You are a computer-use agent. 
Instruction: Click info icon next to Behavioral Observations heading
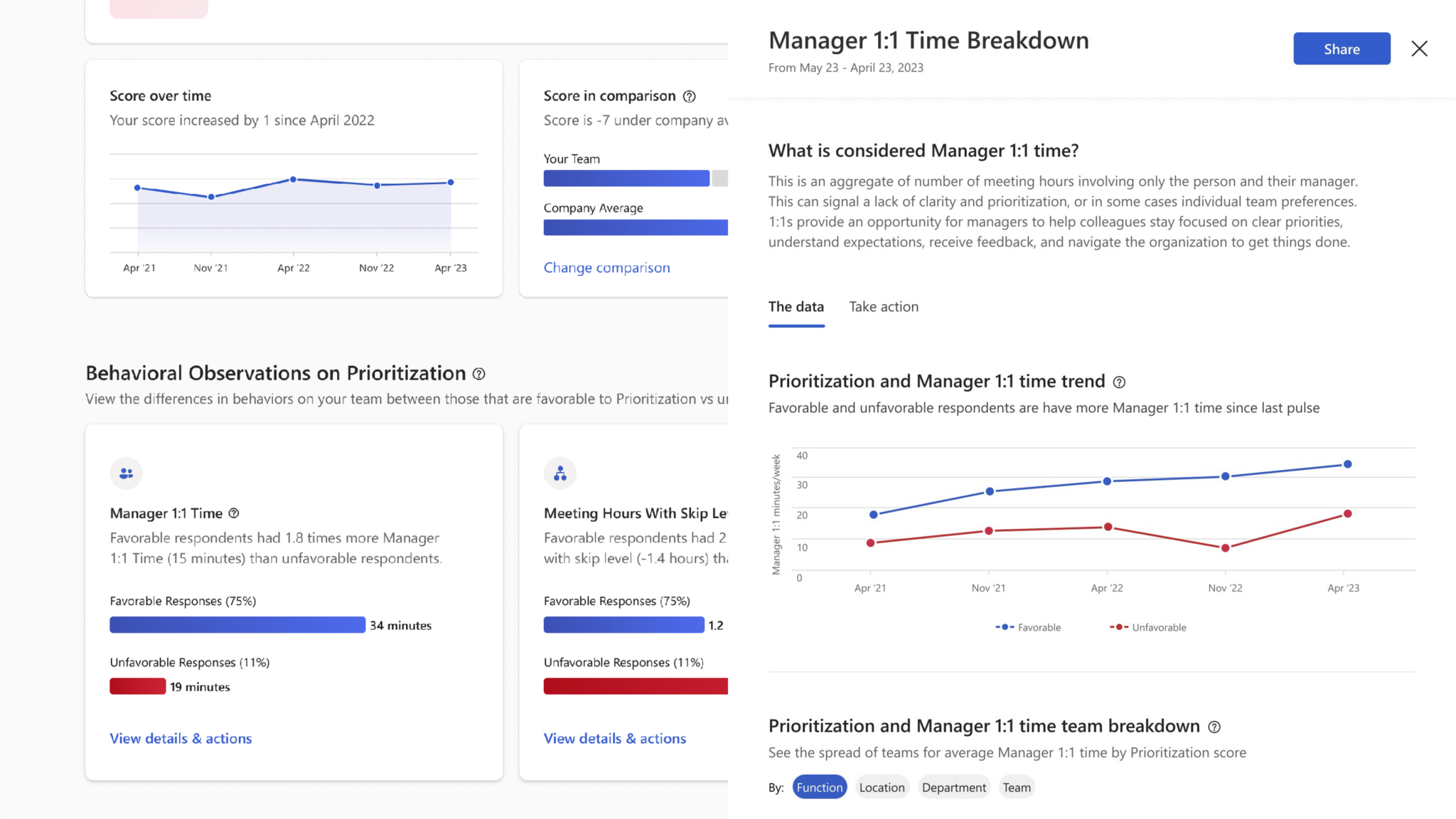(x=479, y=374)
